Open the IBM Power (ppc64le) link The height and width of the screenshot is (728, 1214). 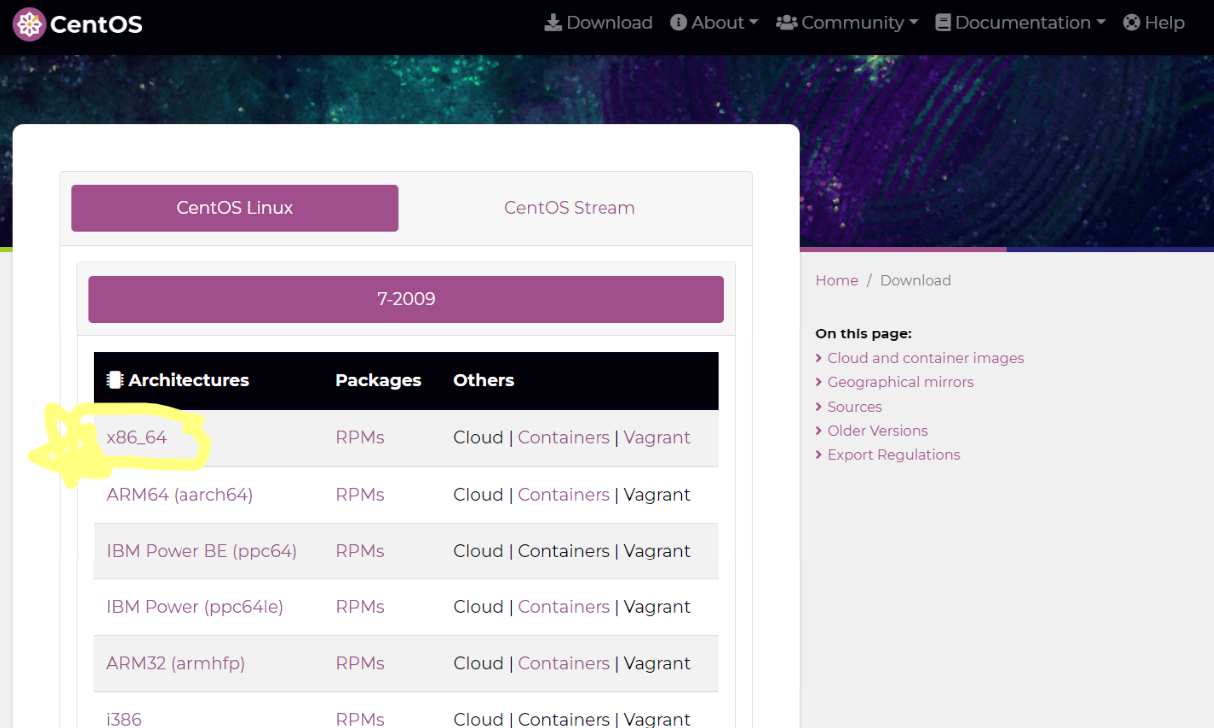(195, 607)
